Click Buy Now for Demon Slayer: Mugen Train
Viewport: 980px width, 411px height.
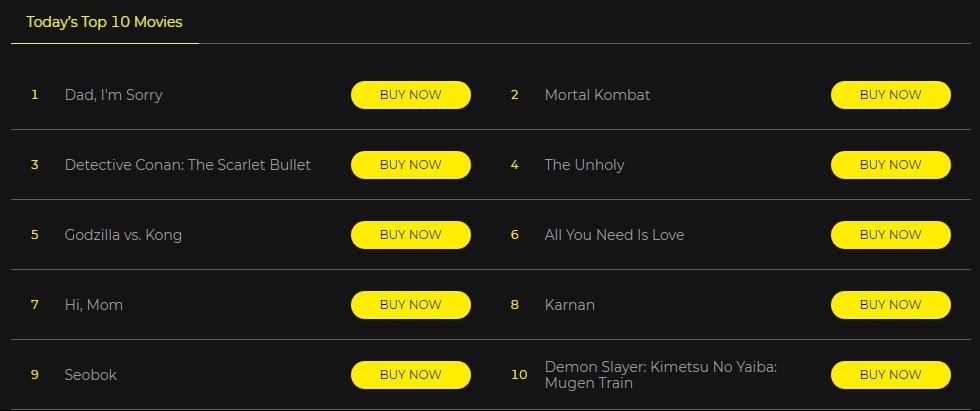pos(890,375)
